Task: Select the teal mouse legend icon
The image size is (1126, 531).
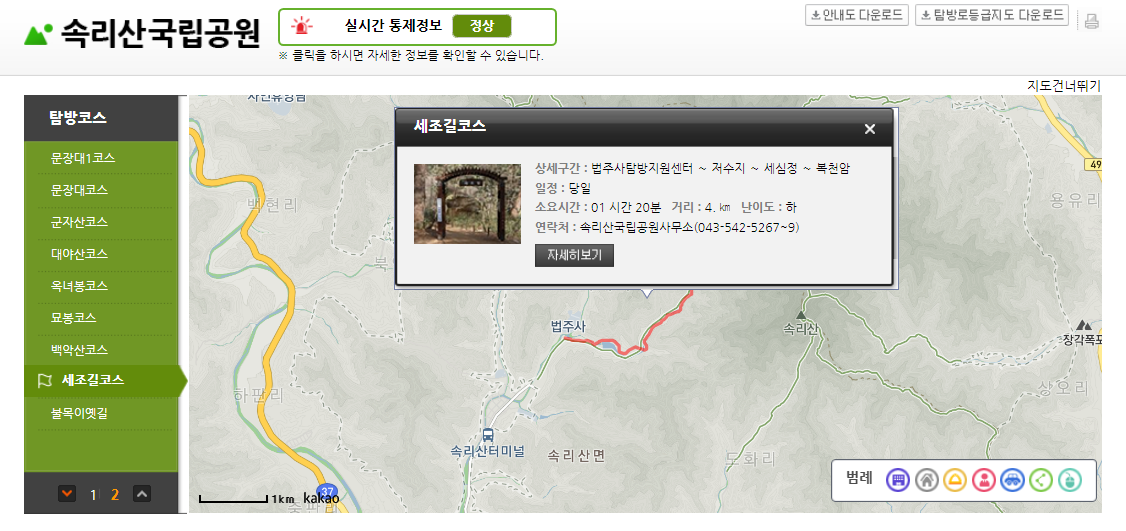Action: coord(1070,479)
